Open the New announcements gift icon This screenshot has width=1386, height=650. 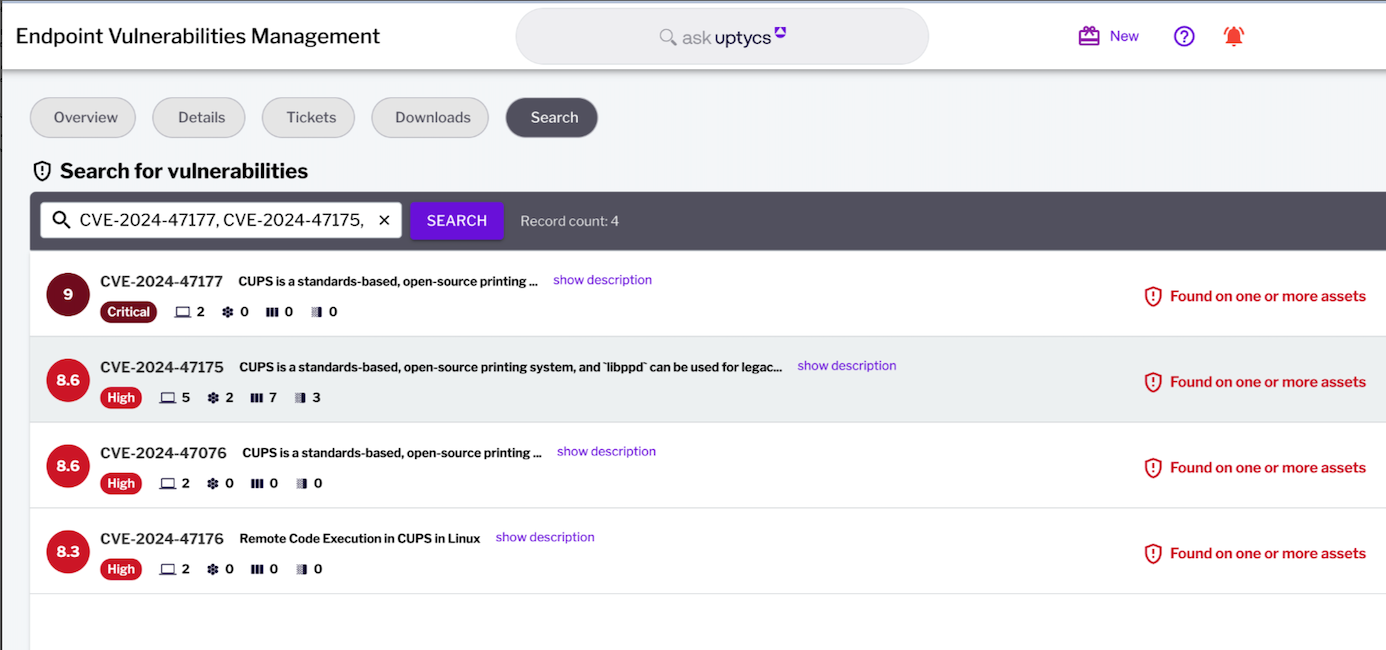1089,36
